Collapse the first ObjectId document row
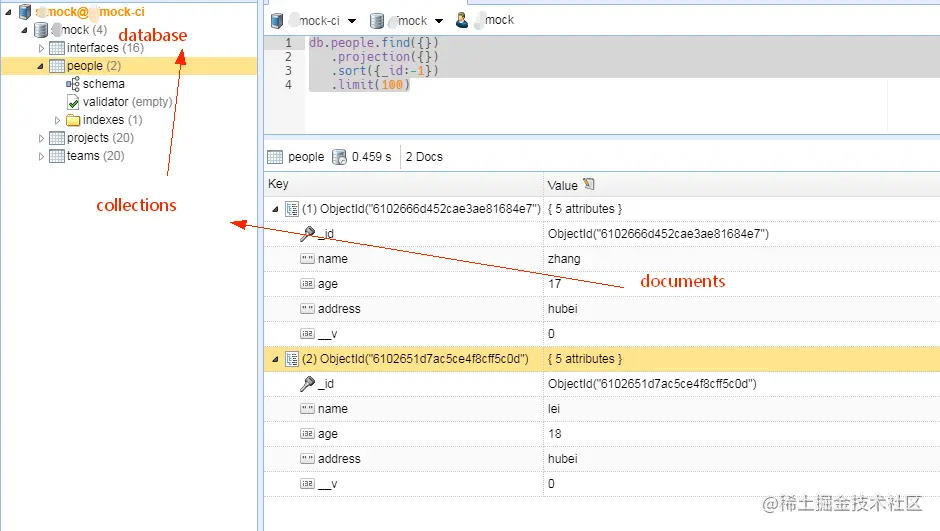Viewport: 940px width, 531px height. pyautogui.click(x=275, y=209)
